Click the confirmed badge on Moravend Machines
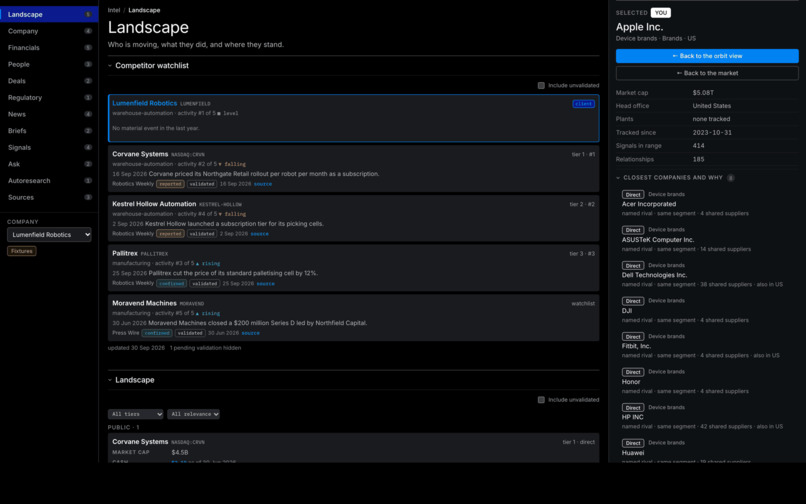This screenshot has width=806, height=504. pyautogui.click(x=157, y=333)
